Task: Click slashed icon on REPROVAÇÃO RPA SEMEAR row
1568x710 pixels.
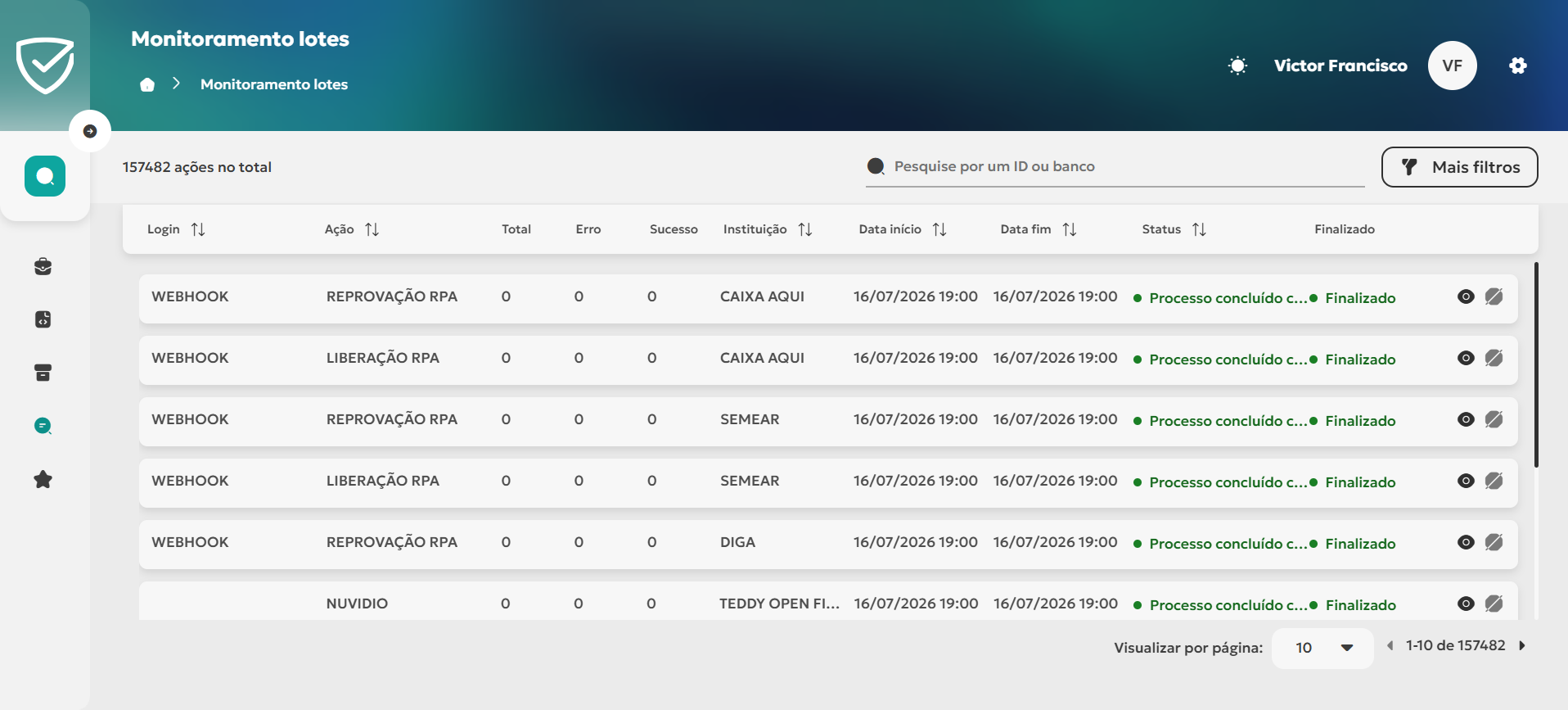Action: click(1494, 419)
